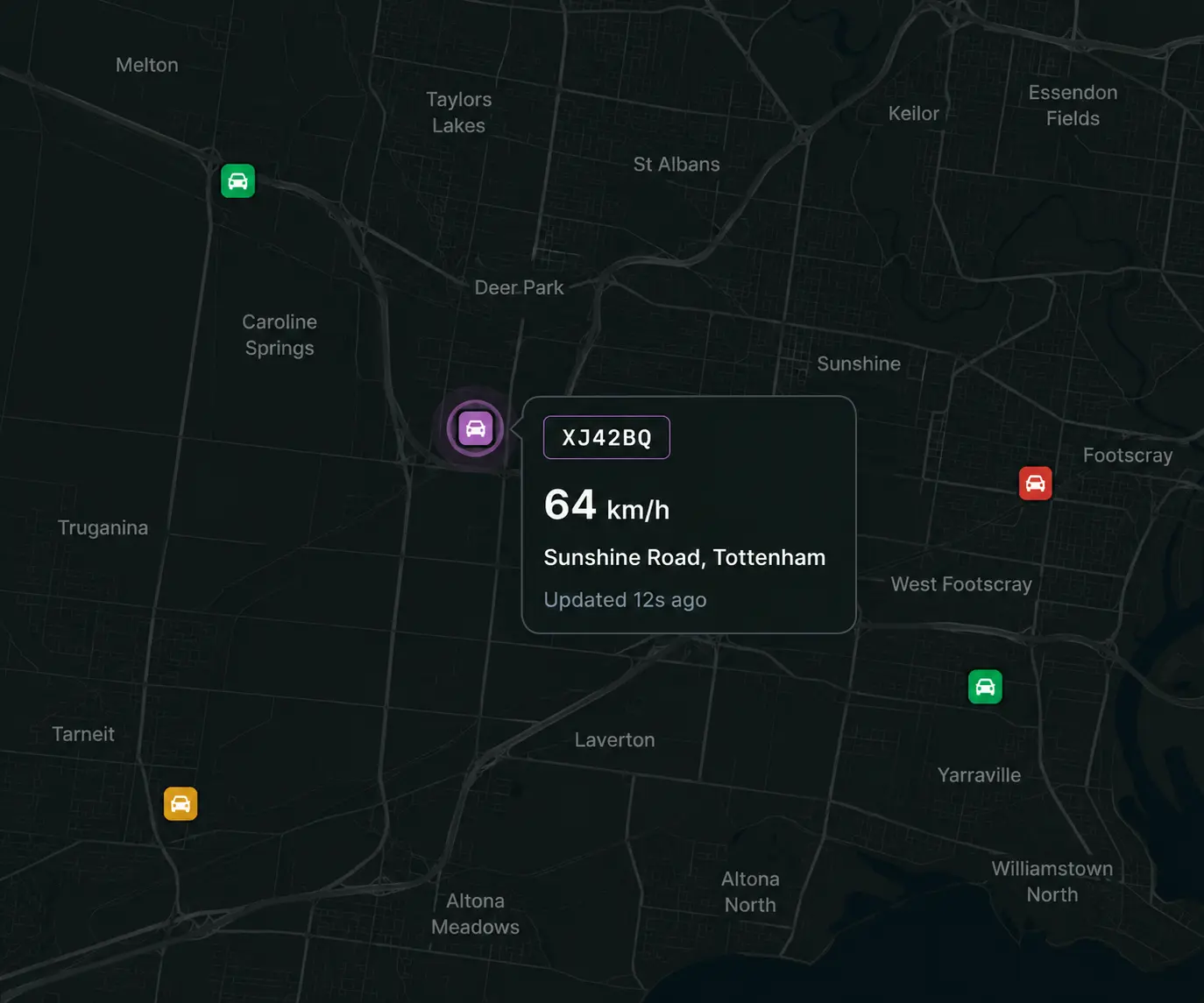Image resolution: width=1204 pixels, height=1003 pixels.
Task: Click the purple selected vehicle marker
Action: tap(475, 428)
